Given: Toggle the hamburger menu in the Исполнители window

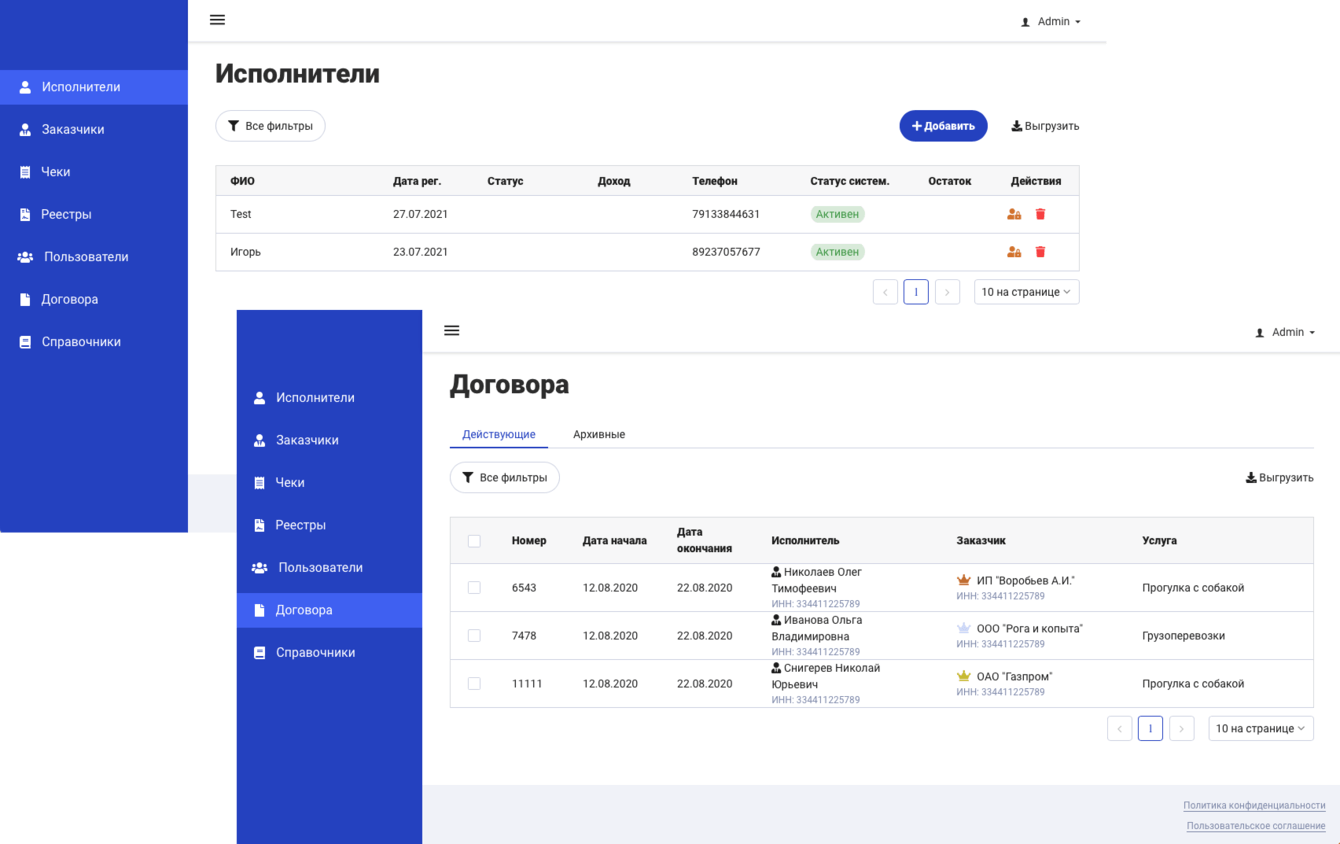Looking at the screenshot, I should coord(217,20).
